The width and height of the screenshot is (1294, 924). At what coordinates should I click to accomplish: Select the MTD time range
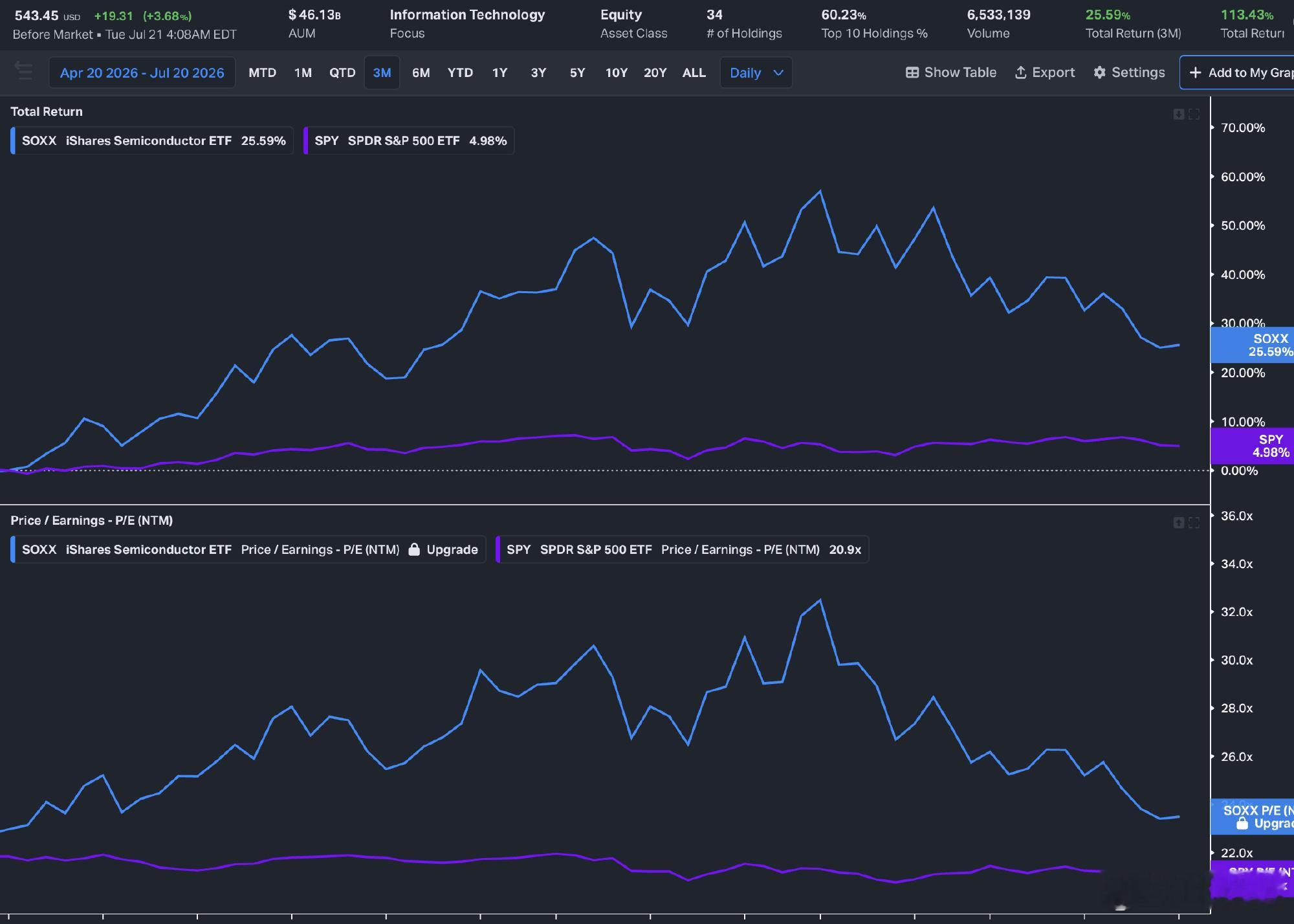[262, 72]
